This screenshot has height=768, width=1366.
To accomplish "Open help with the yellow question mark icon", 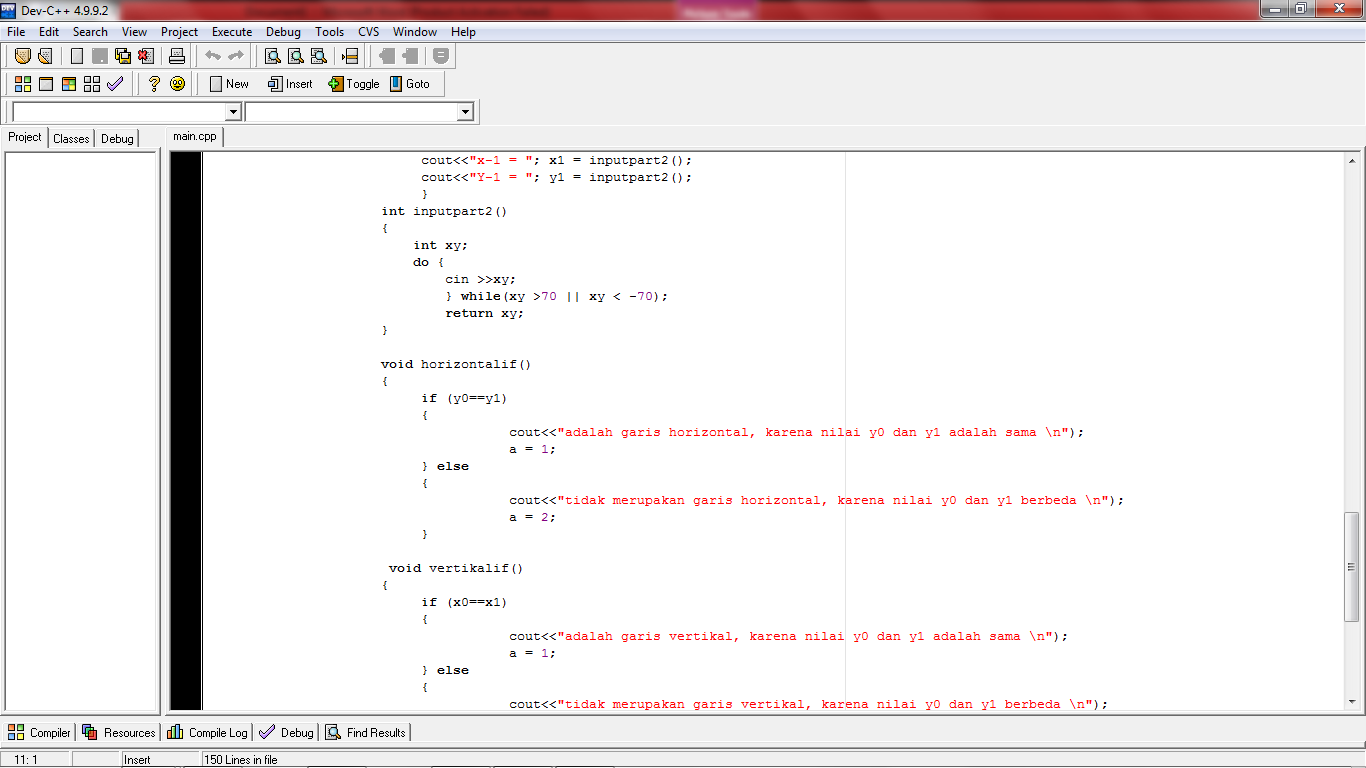I will pos(154,84).
